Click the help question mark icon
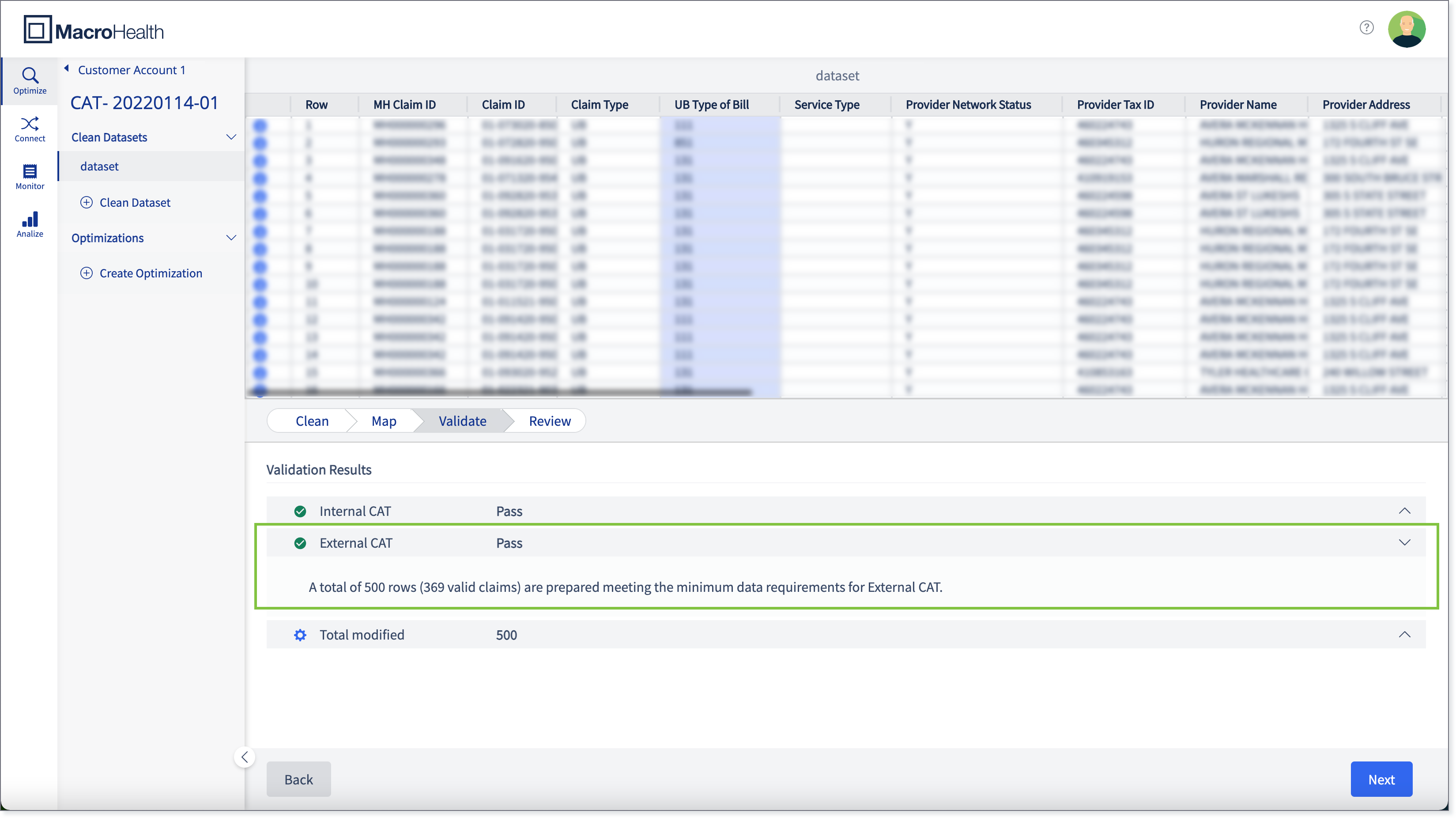1456x818 pixels. click(x=1366, y=28)
